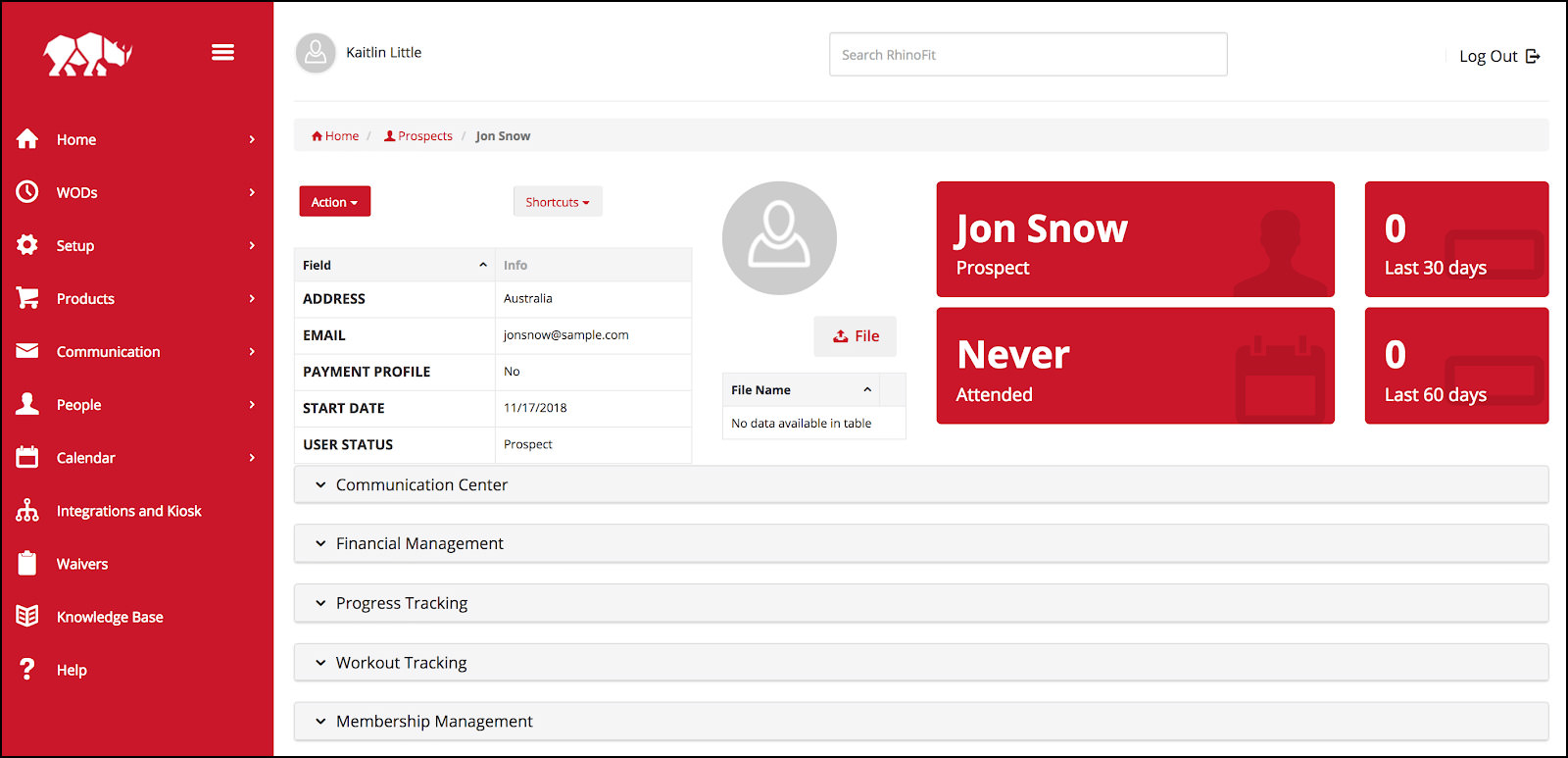Go to Prospects breadcrumb link

click(x=424, y=136)
